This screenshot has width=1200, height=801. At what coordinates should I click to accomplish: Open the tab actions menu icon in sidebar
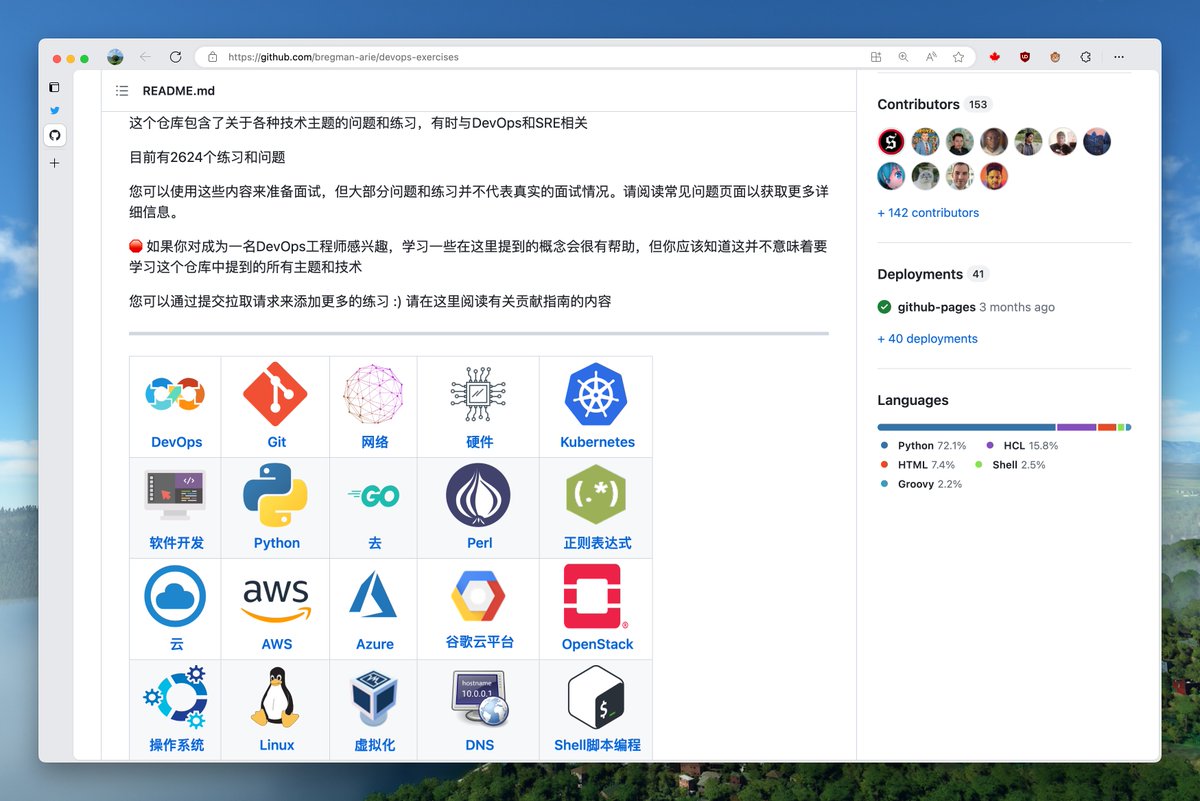tap(55, 87)
